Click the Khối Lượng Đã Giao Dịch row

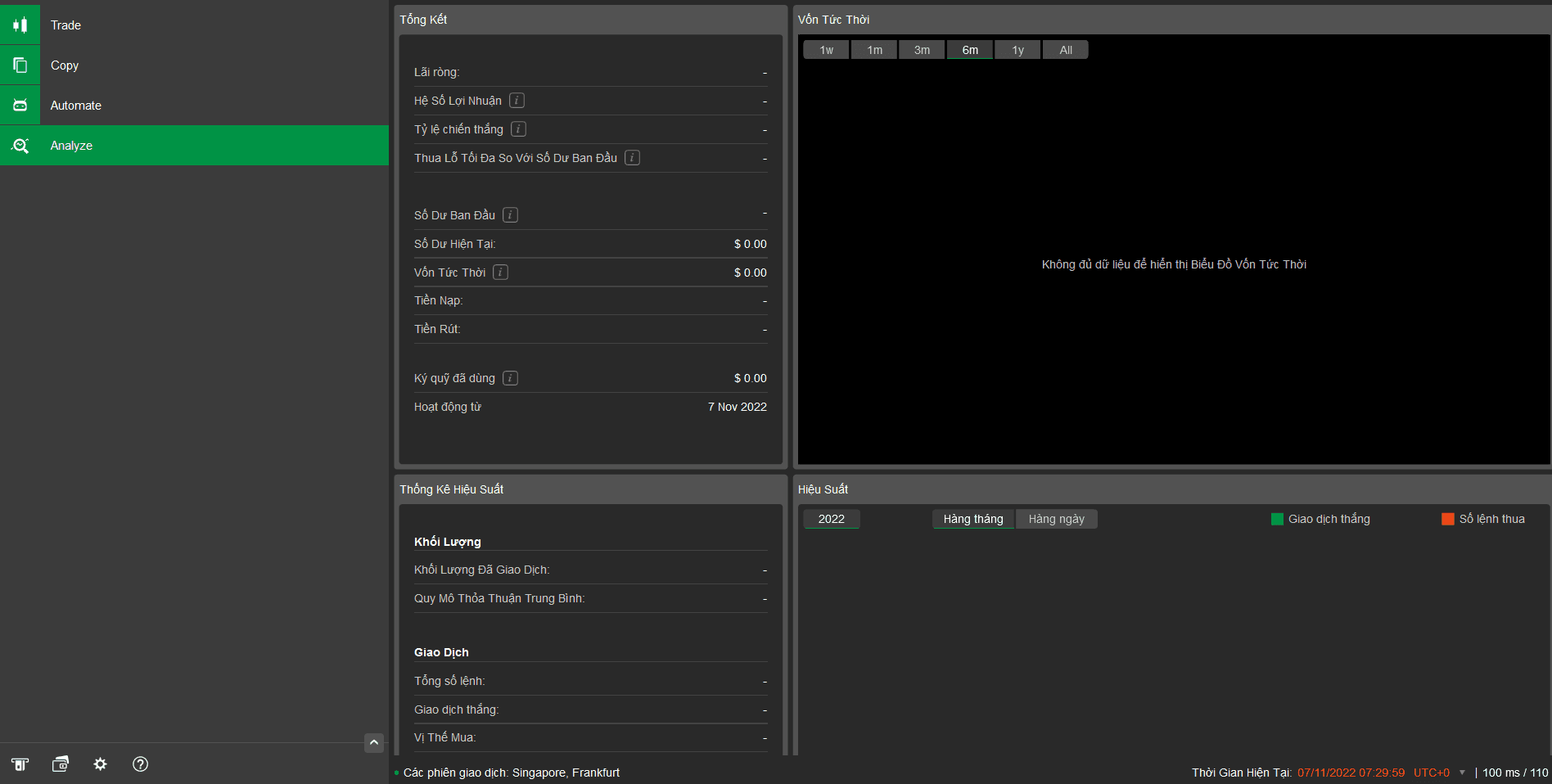pos(590,570)
